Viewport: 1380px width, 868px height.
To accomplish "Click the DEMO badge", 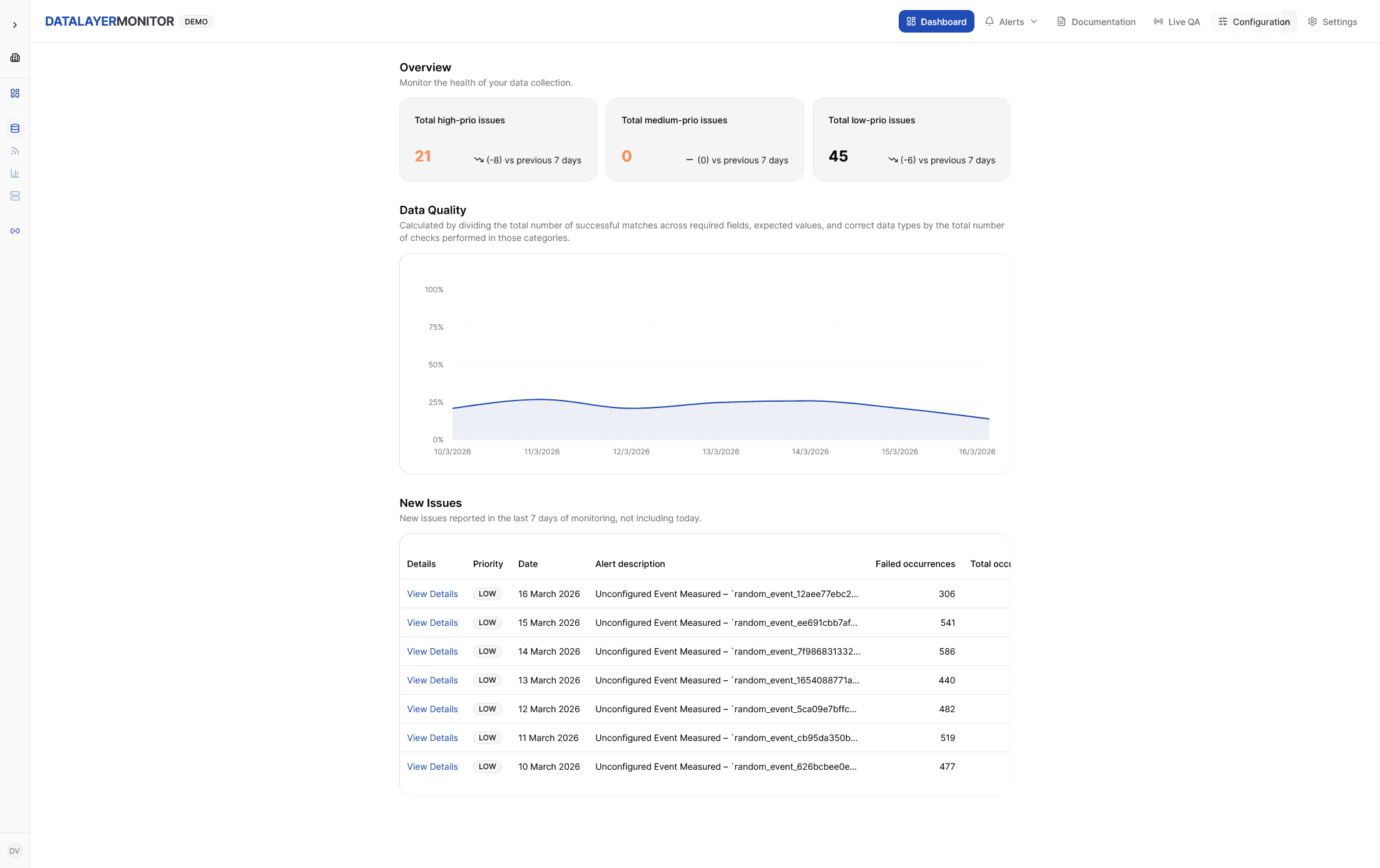I will click(196, 21).
